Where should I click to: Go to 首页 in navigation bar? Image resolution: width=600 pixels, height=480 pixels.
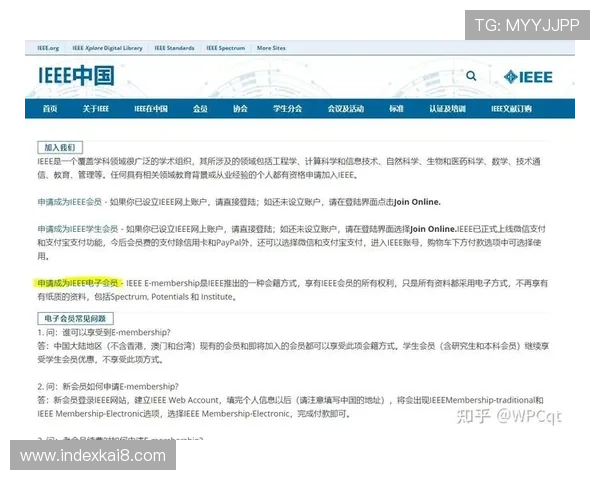(50, 109)
